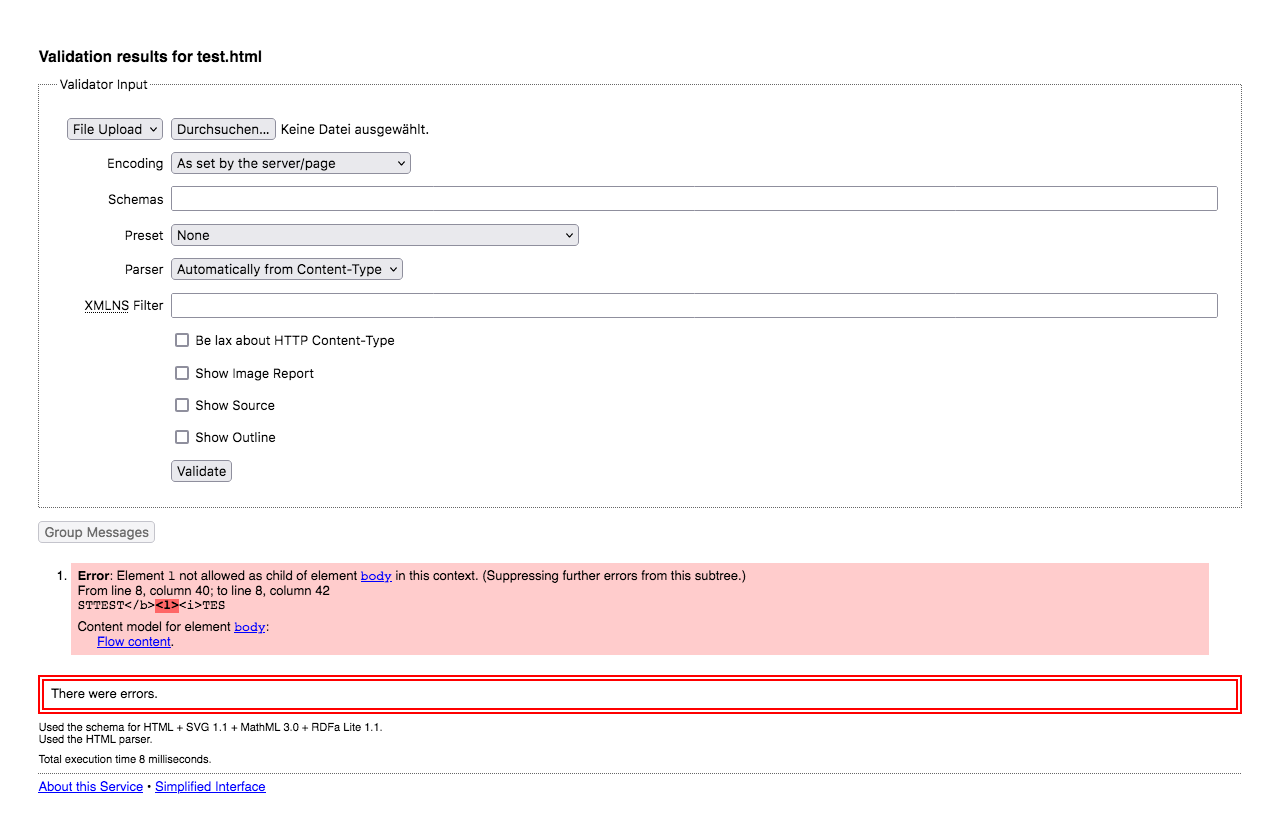Click the 'There were errors' message box
1280x839 pixels.
640,693
